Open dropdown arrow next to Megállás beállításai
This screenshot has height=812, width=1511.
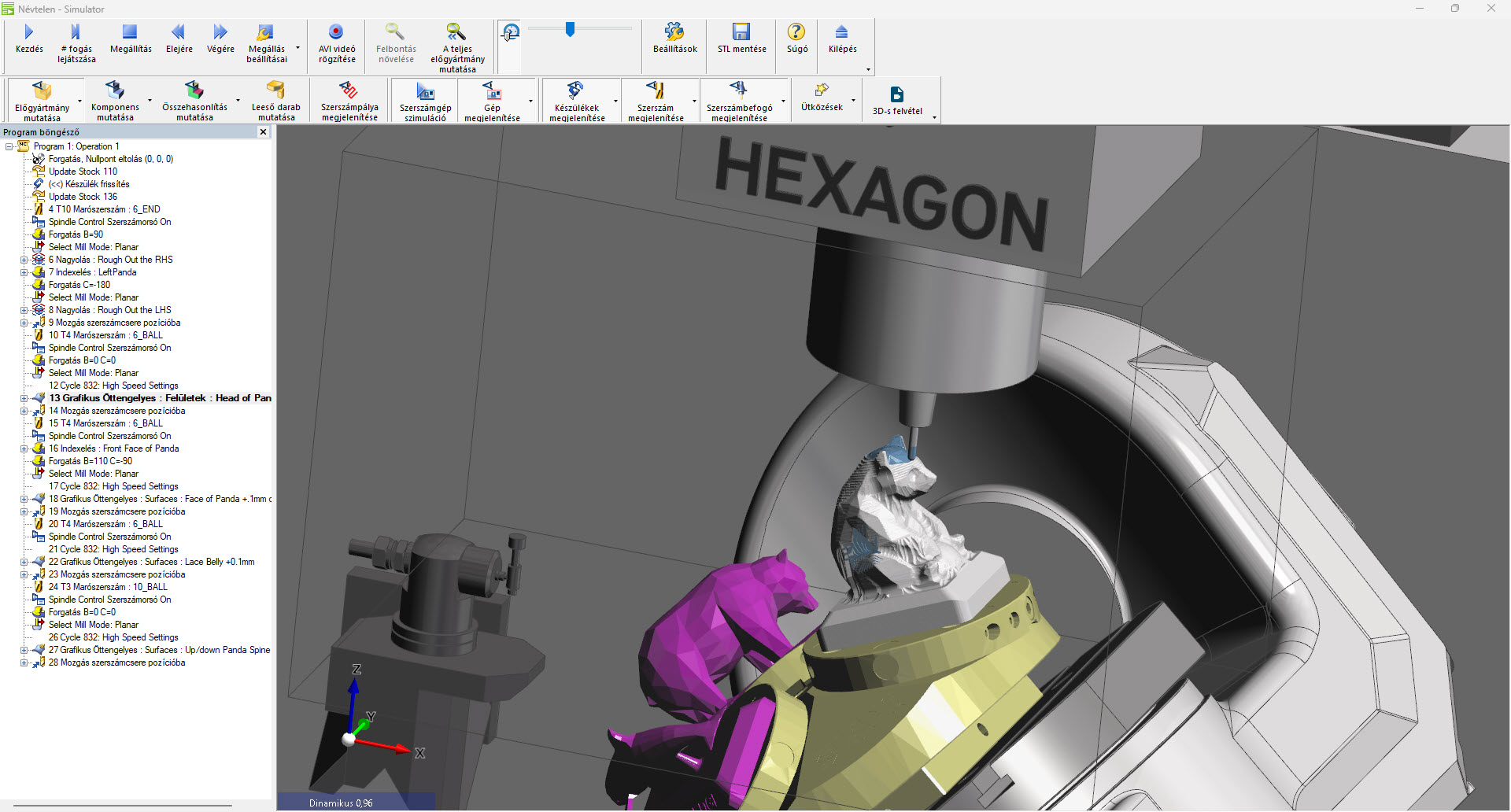click(297, 48)
